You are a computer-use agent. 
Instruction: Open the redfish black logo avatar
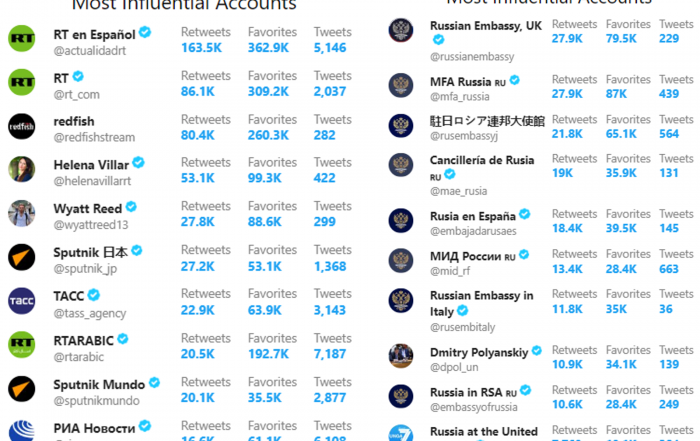click(21, 126)
